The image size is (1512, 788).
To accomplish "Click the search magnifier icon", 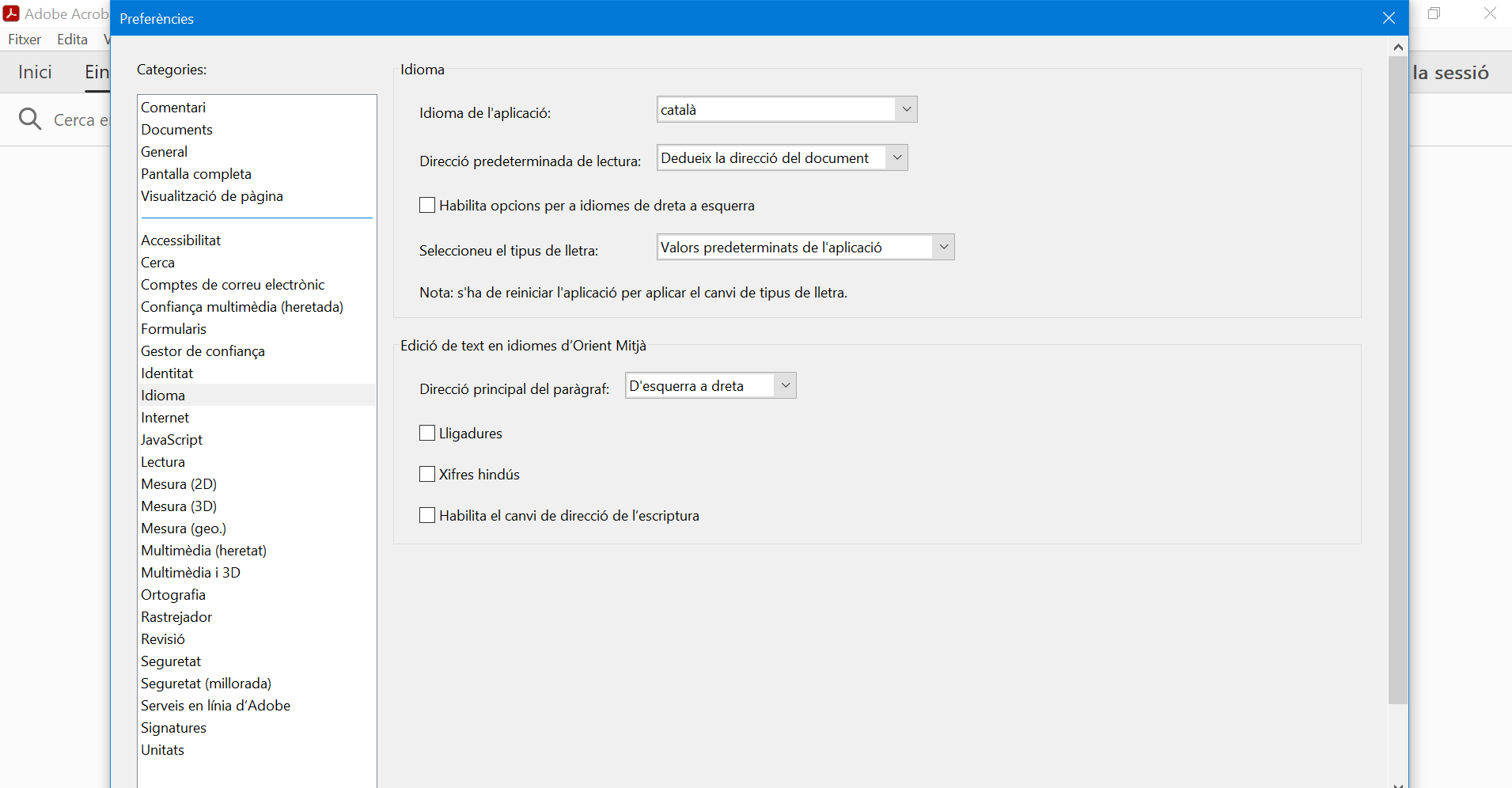I will pyautogui.click(x=30, y=119).
